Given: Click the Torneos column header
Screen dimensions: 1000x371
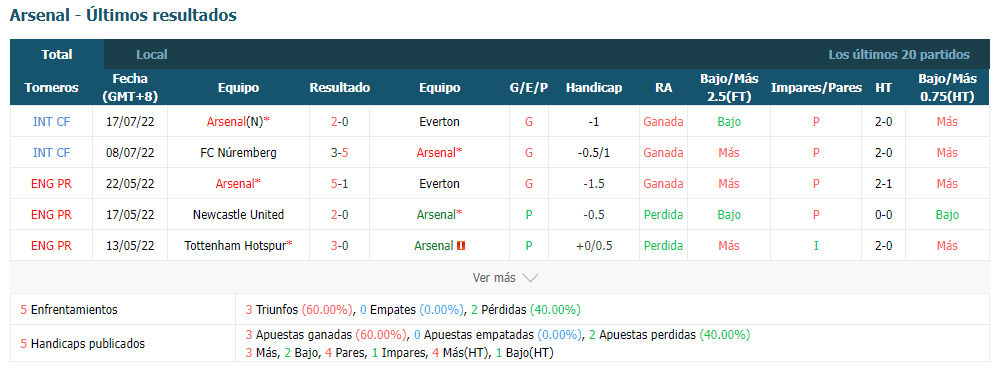Looking at the screenshot, I should pos(52,88).
